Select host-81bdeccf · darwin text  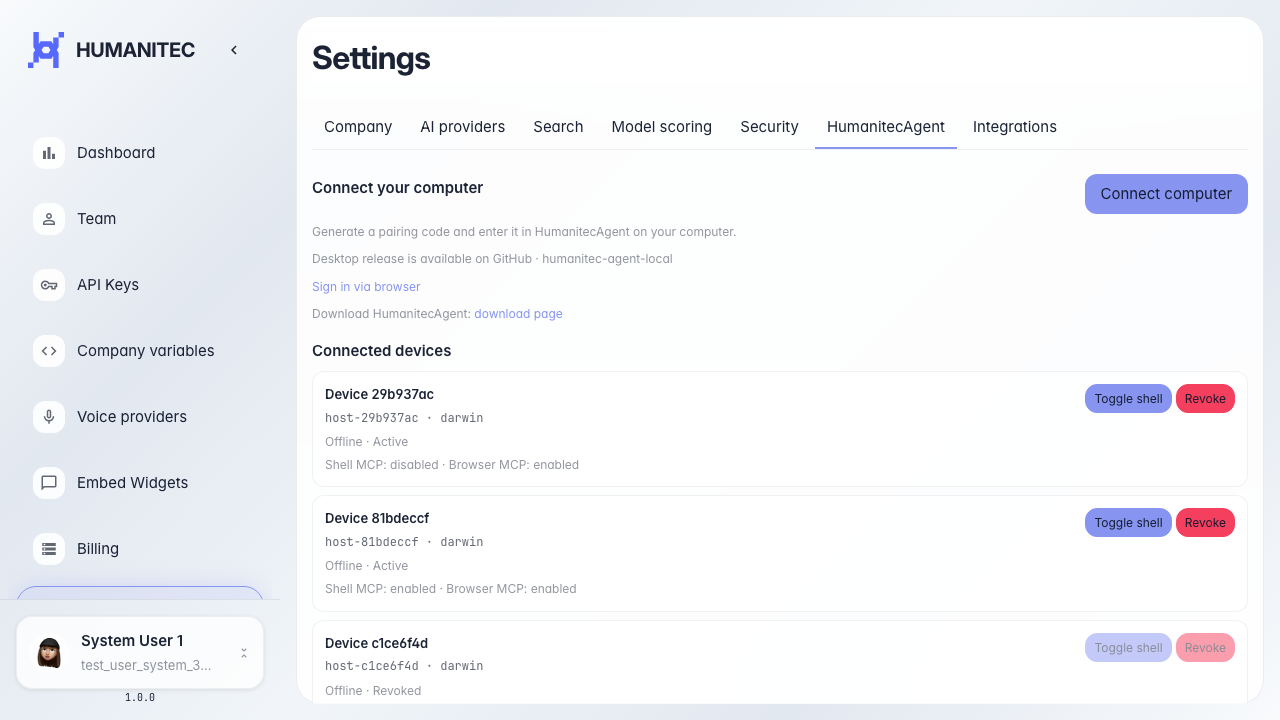404,542
